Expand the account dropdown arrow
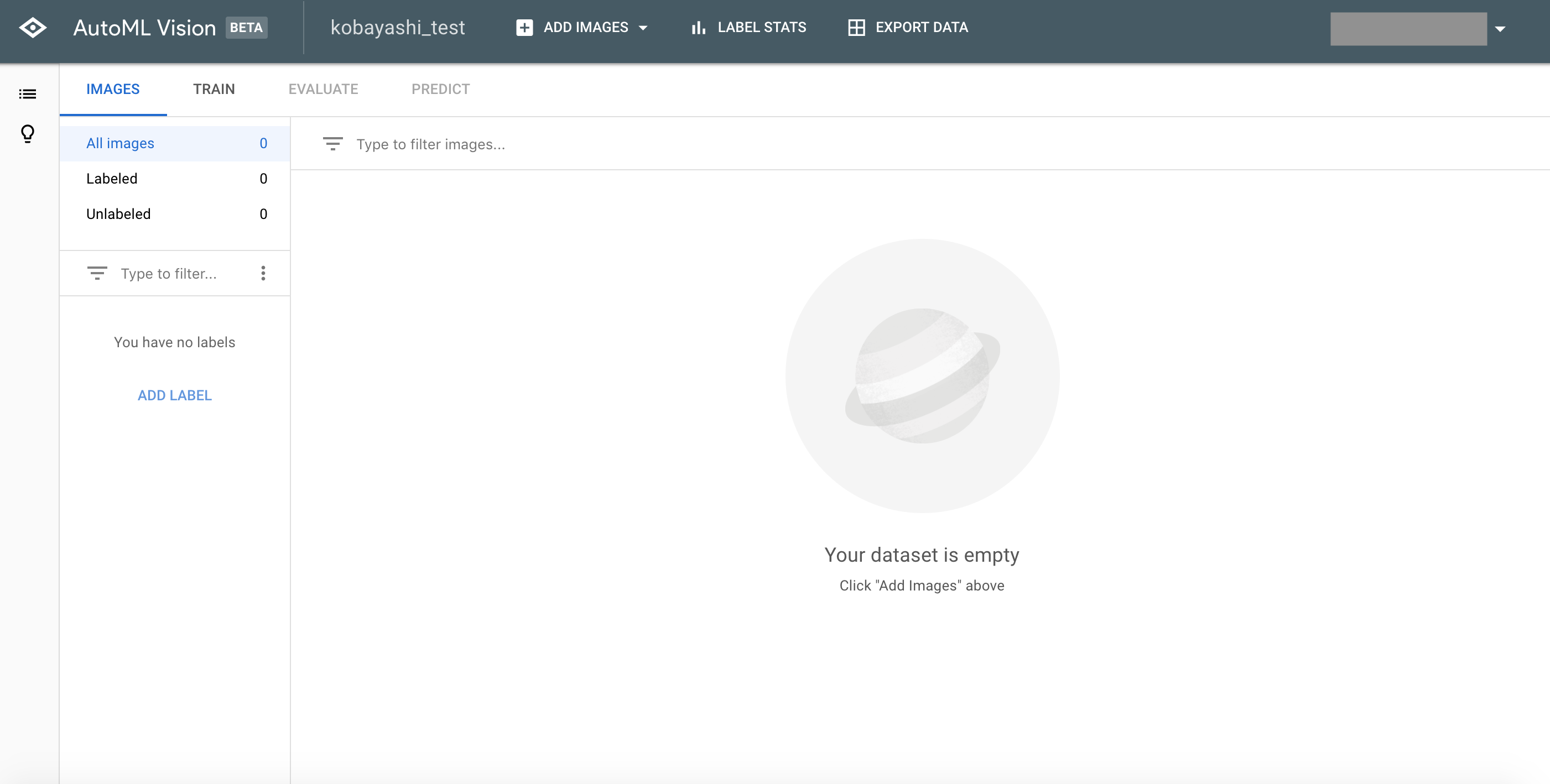The height and width of the screenshot is (784, 1550). tap(1500, 28)
